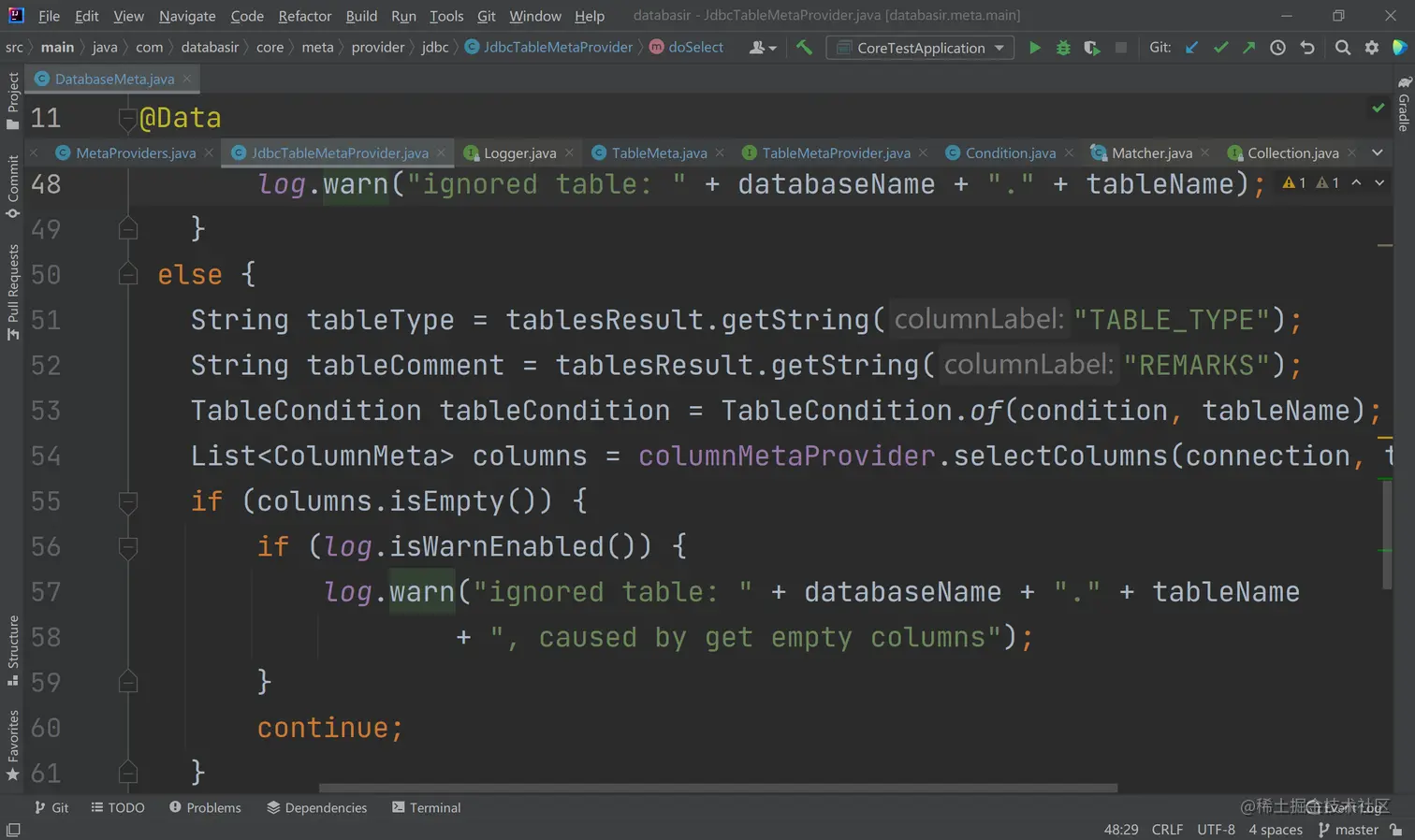
Task: Collapse the fold at @Data on line 11
Action: tap(128, 118)
